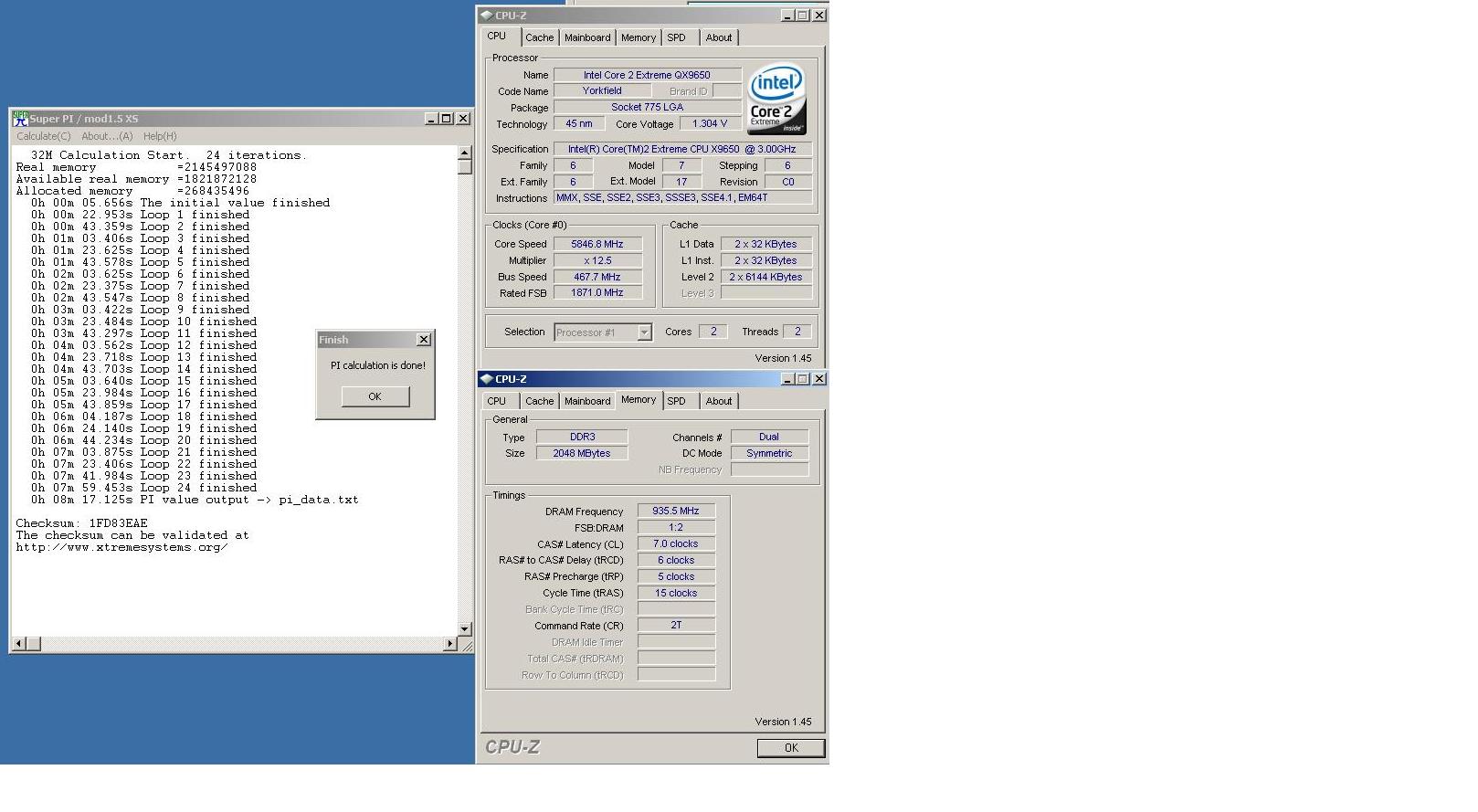This screenshot has height=812, width=1478.
Task: Click Super PI horizontal scrollbar right arrow
Action: [449, 644]
